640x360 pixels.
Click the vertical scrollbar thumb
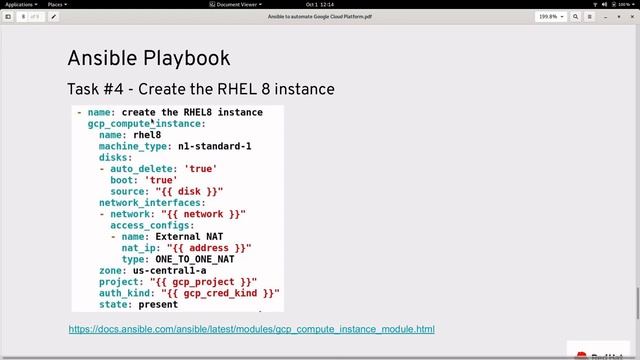coord(637,303)
